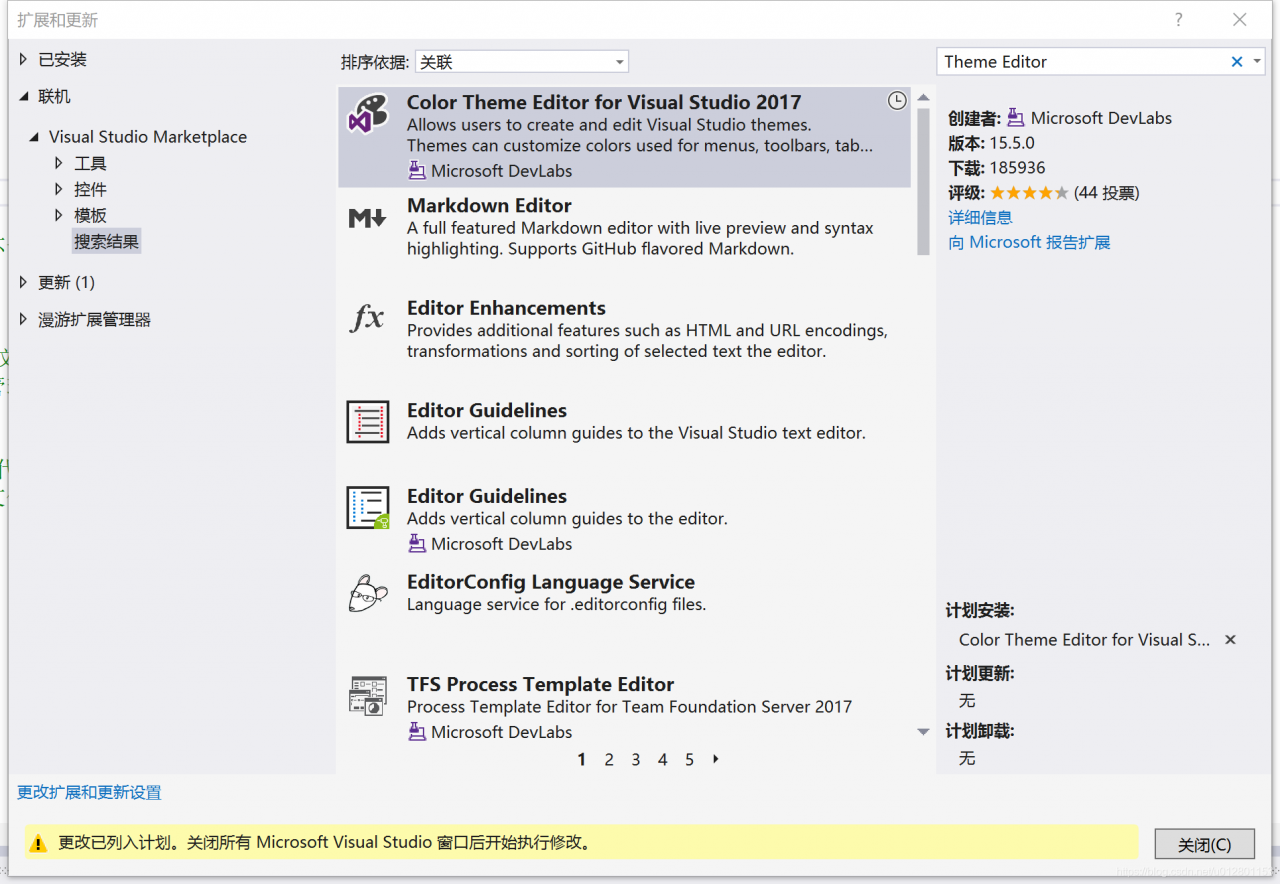Go to results page 3
This screenshot has width=1280, height=884.
click(635, 760)
